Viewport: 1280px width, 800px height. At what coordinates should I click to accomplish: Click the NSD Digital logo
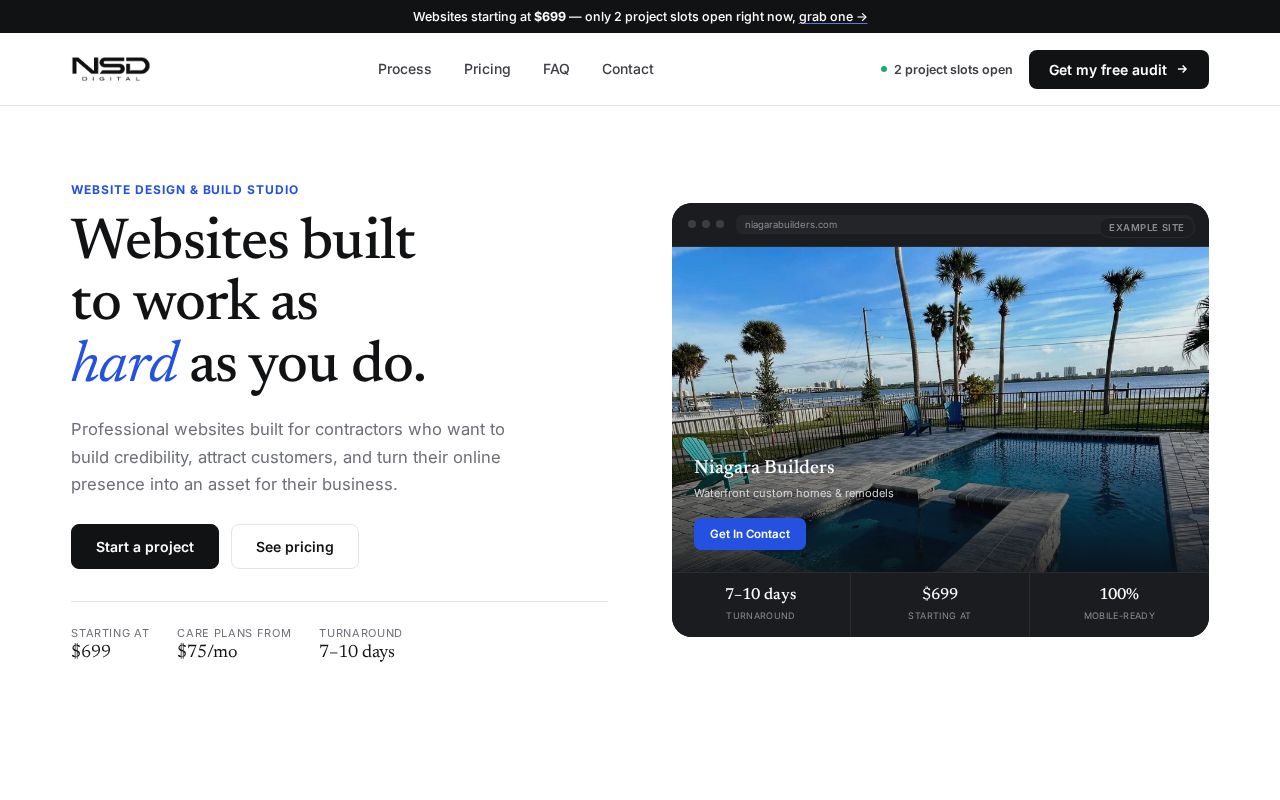tap(111, 69)
